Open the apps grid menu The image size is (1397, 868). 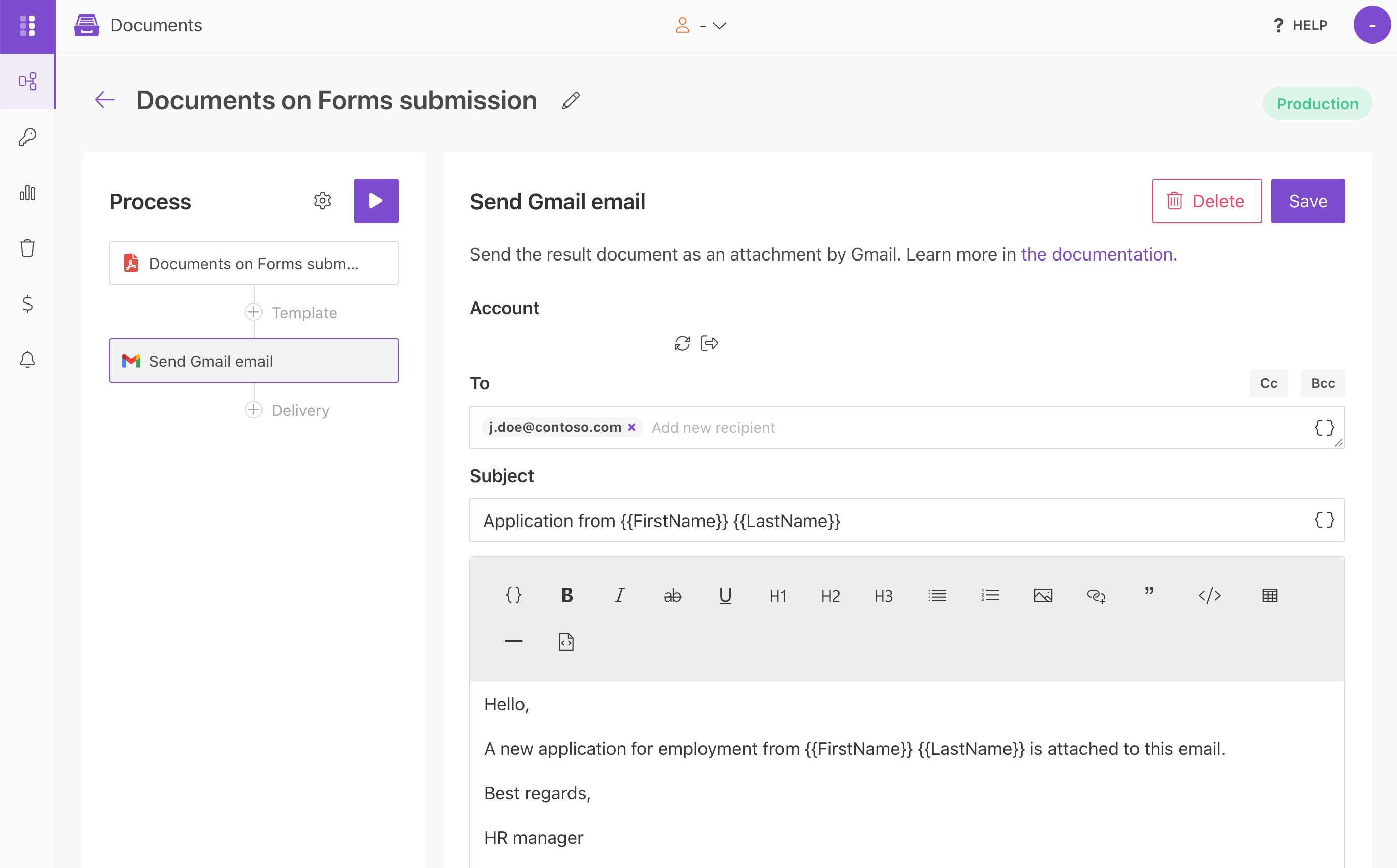click(x=27, y=26)
